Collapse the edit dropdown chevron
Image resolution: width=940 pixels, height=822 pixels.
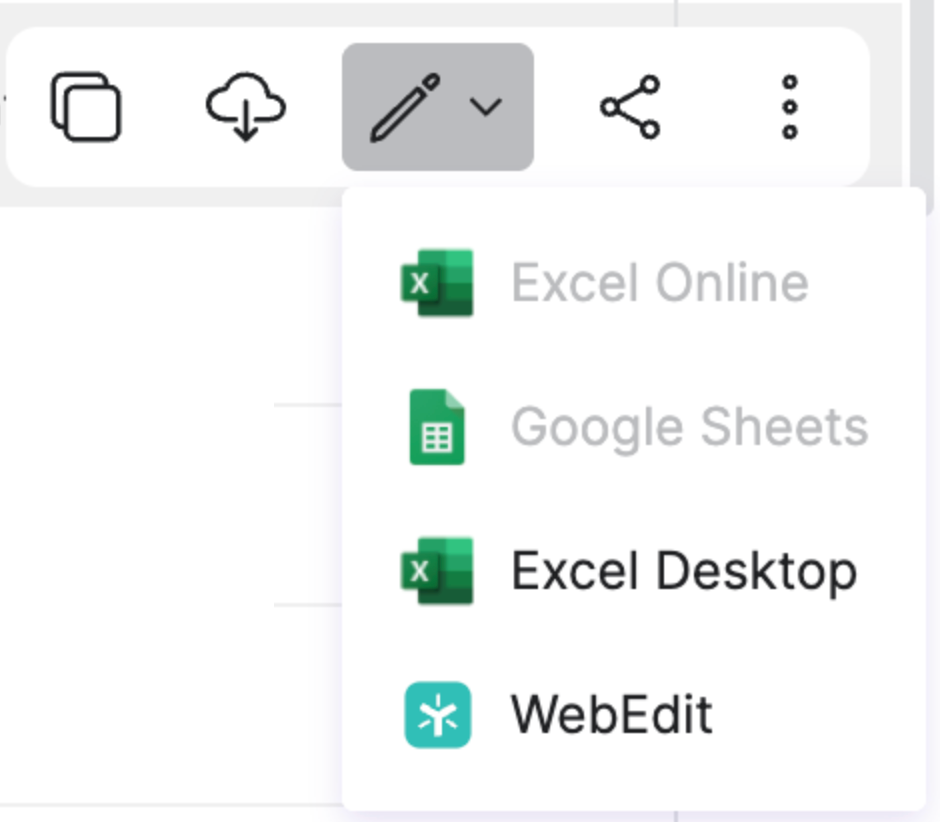(x=486, y=106)
